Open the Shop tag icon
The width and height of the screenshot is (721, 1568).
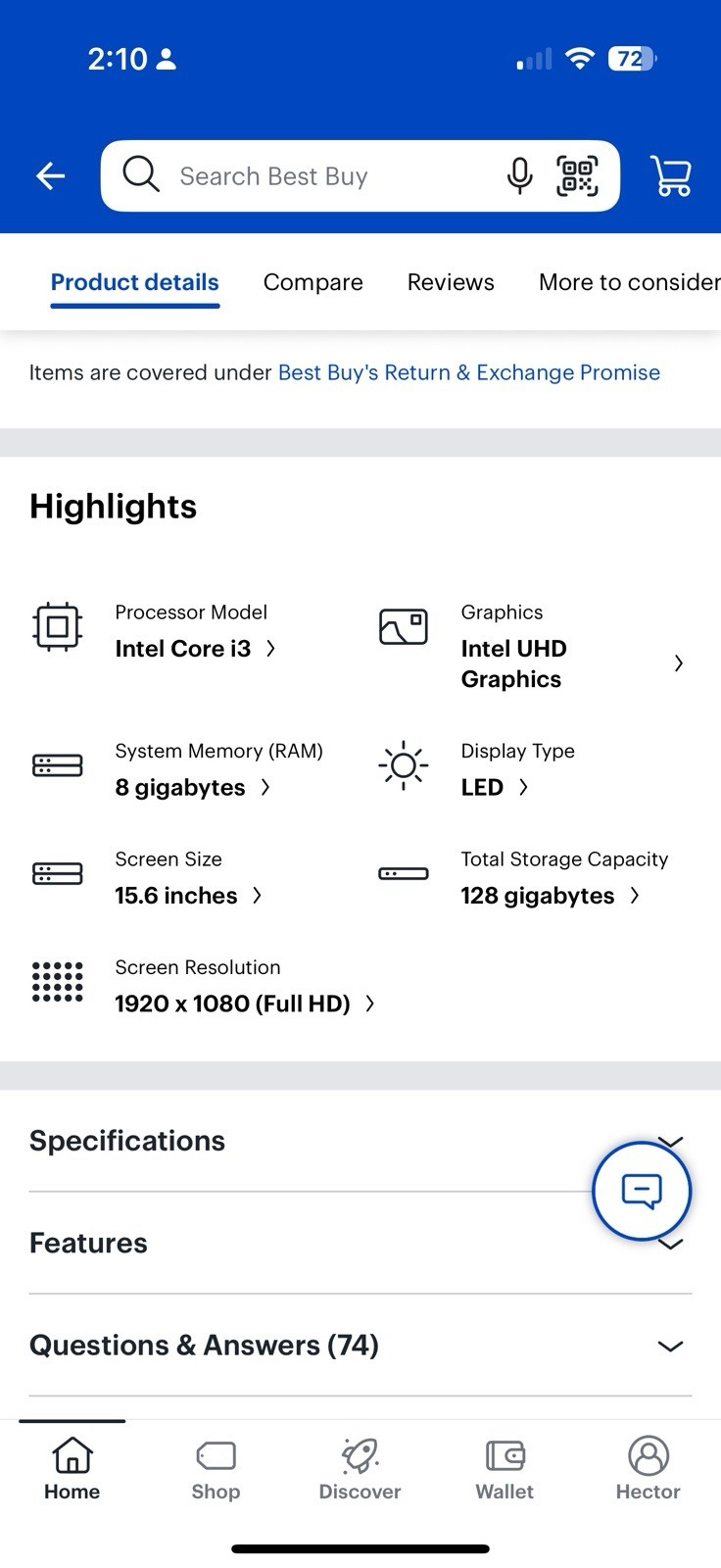coord(216,1468)
